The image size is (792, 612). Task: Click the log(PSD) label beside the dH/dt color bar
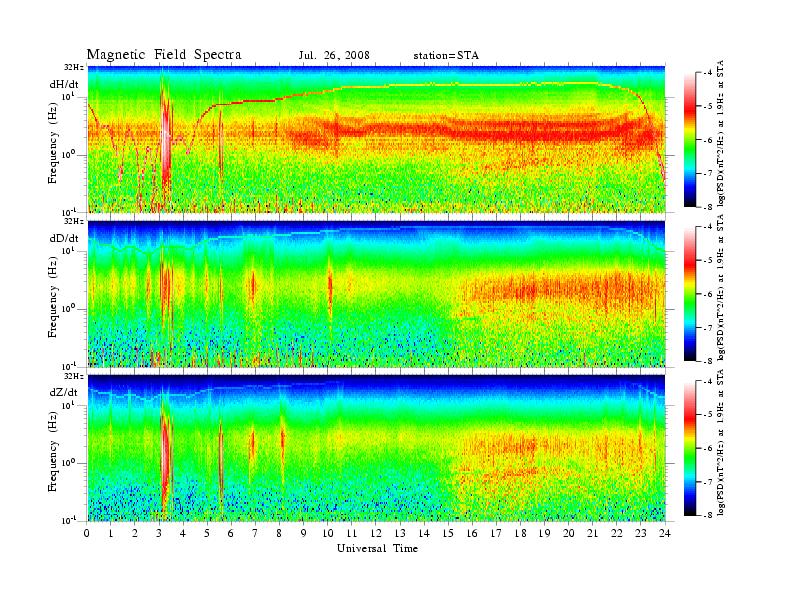[721, 133]
